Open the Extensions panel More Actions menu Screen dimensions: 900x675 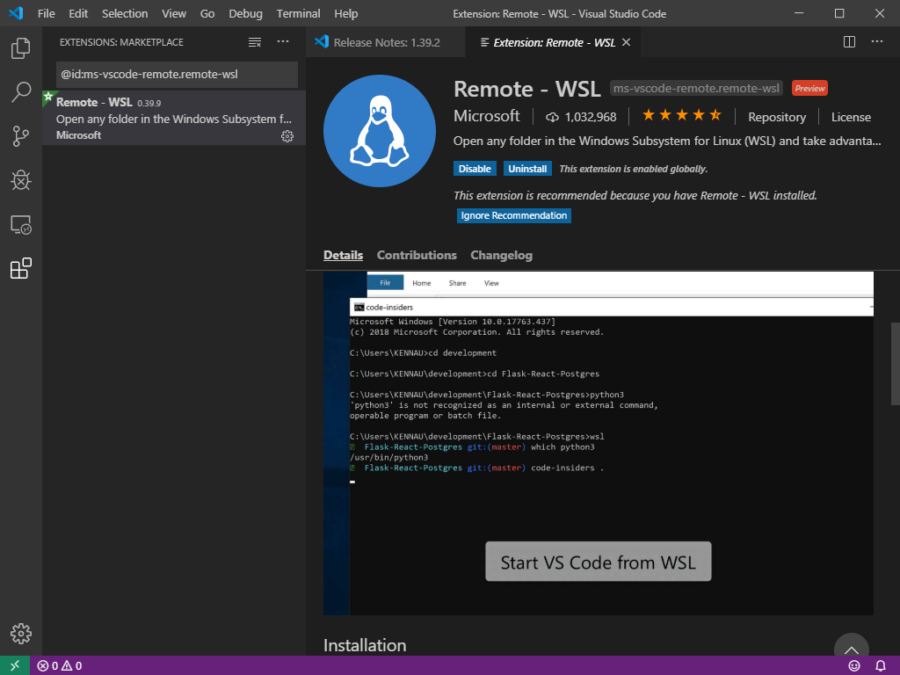point(282,42)
